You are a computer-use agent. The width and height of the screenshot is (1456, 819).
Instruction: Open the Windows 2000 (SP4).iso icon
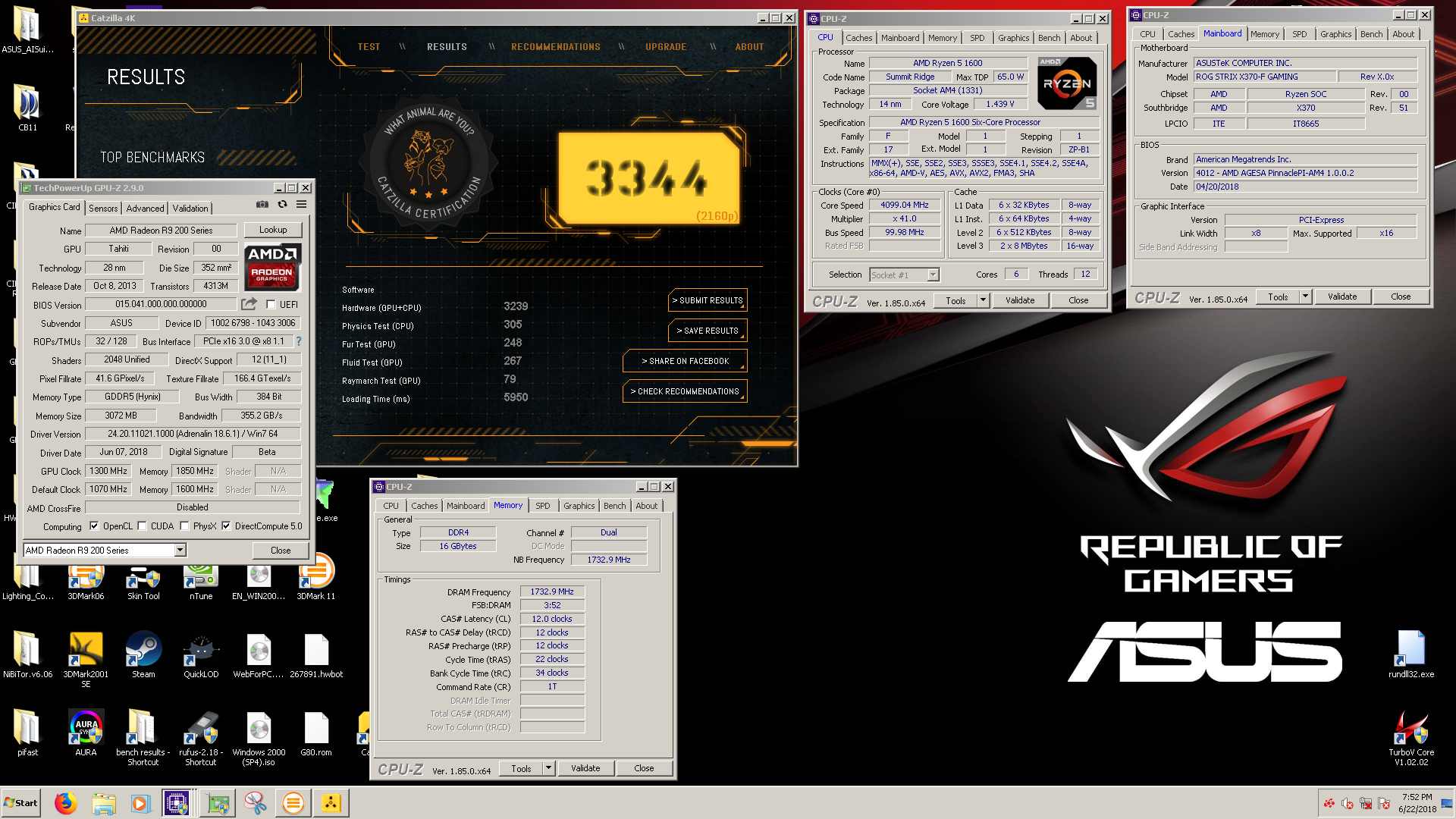click(259, 738)
